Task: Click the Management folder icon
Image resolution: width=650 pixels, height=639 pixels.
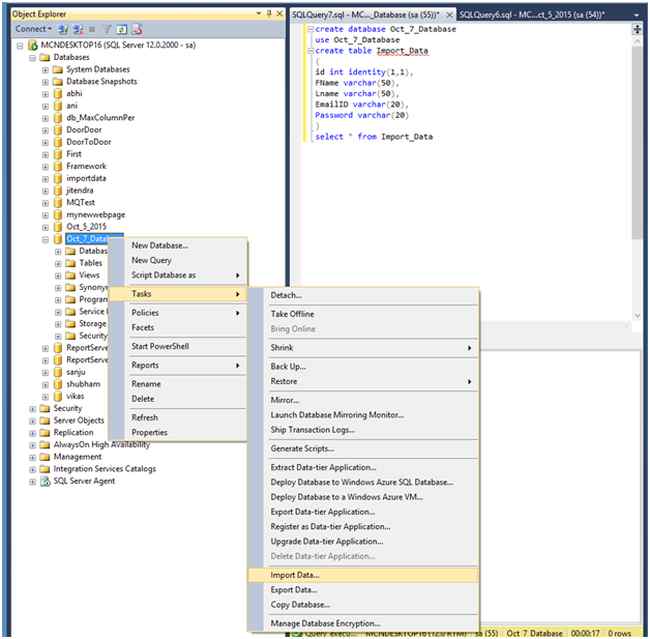Action: (x=44, y=457)
